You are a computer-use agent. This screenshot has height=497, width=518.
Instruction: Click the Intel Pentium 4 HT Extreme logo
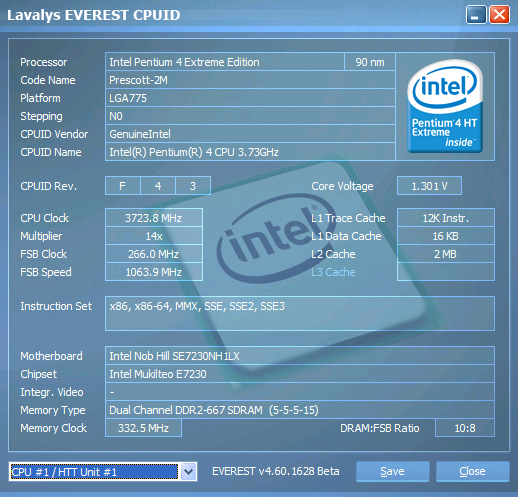[x=445, y=106]
